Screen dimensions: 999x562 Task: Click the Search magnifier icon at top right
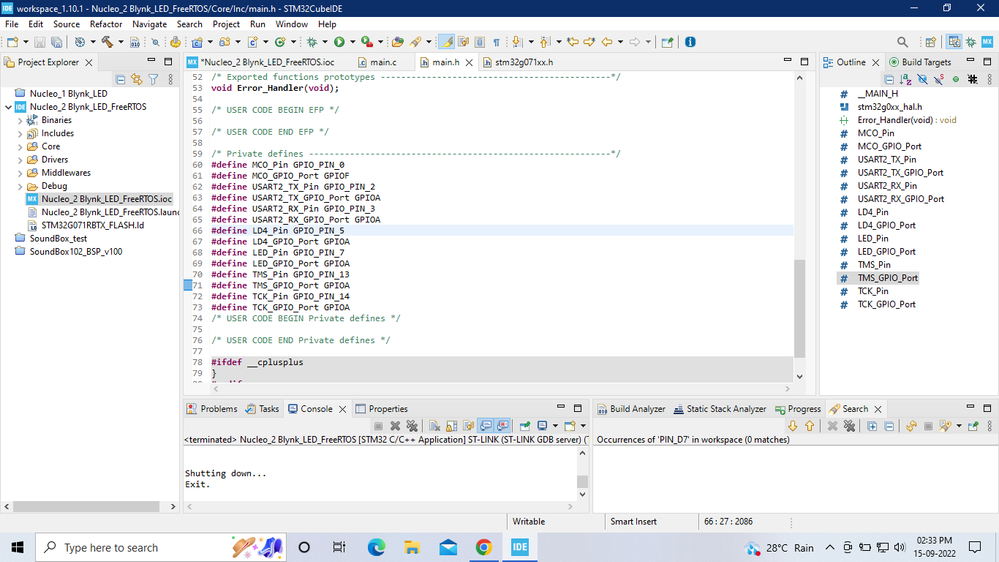[903, 42]
